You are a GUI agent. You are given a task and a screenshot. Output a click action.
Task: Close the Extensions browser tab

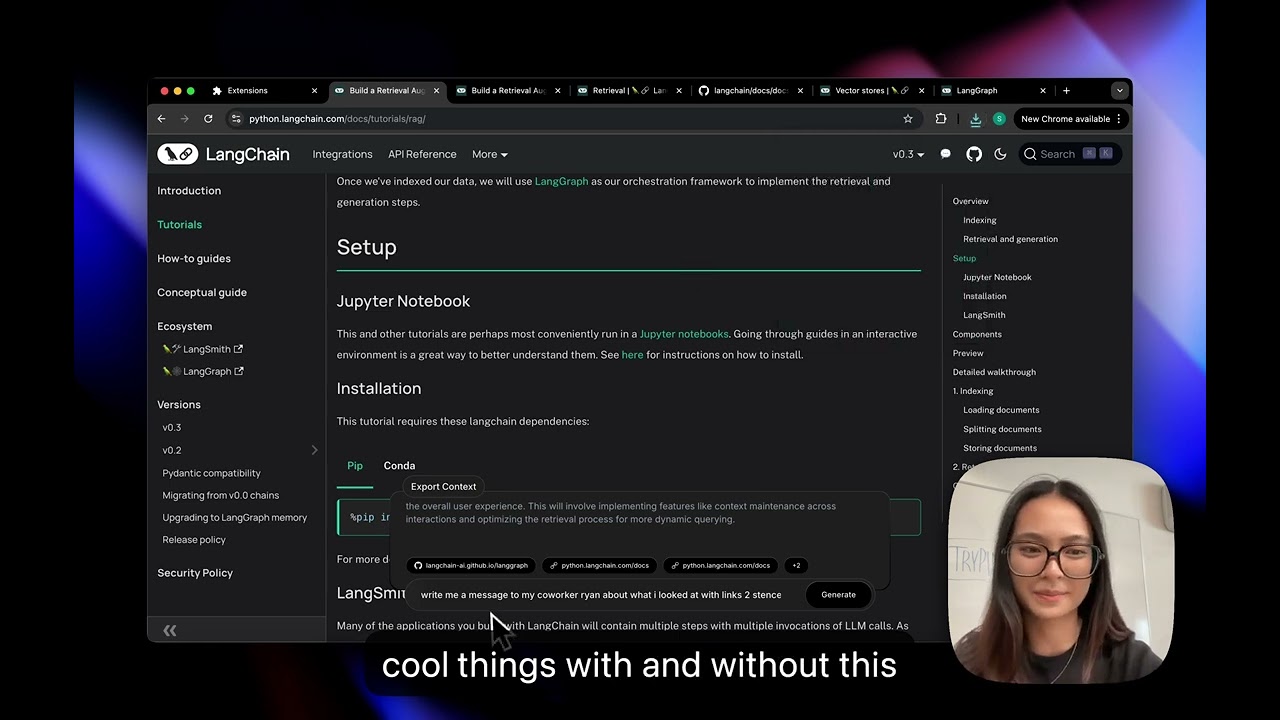314,90
